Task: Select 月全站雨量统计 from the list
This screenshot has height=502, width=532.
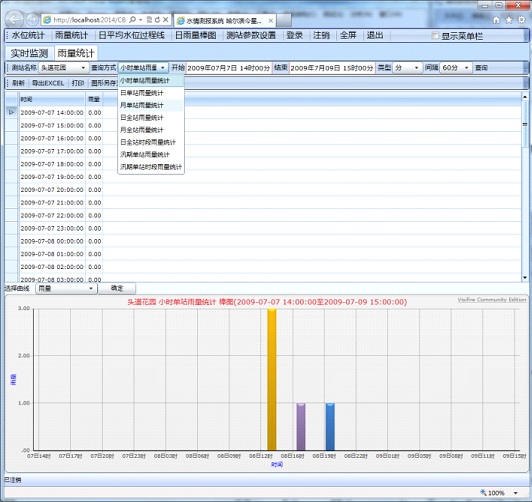Action: coord(151,130)
